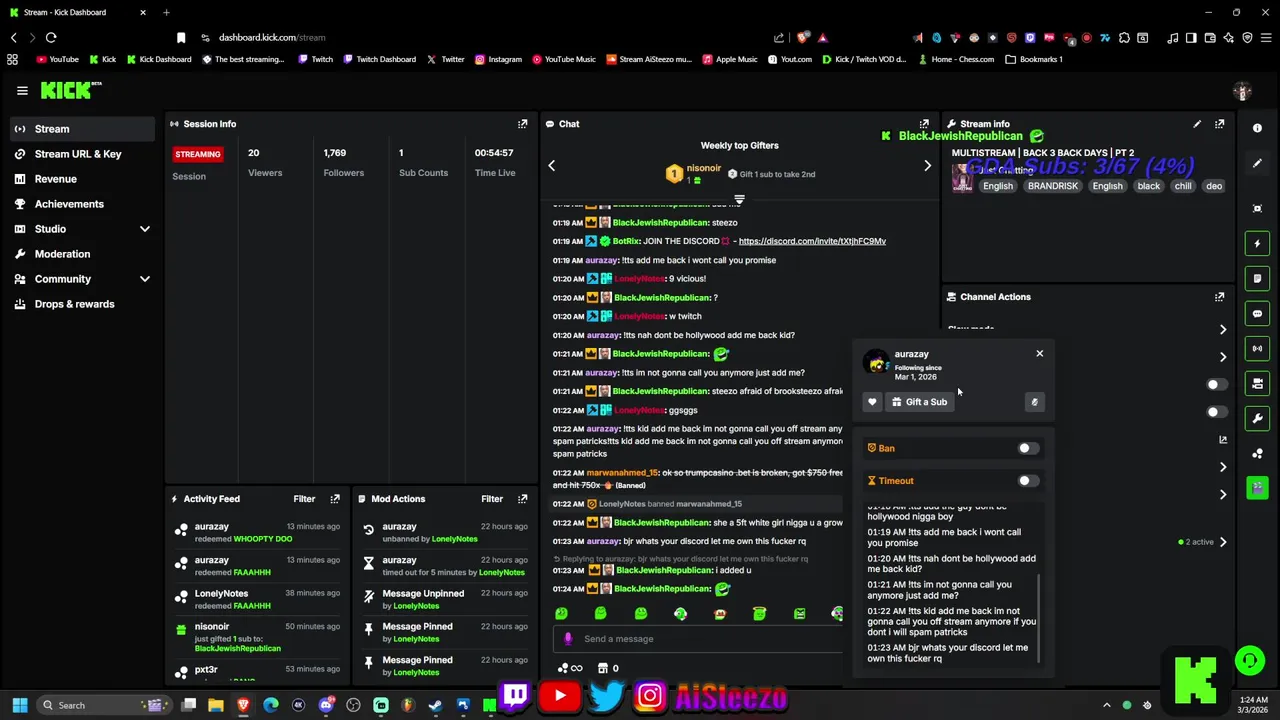
Task: Click the purple microphone icon in the message box
Action: click(x=568, y=639)
